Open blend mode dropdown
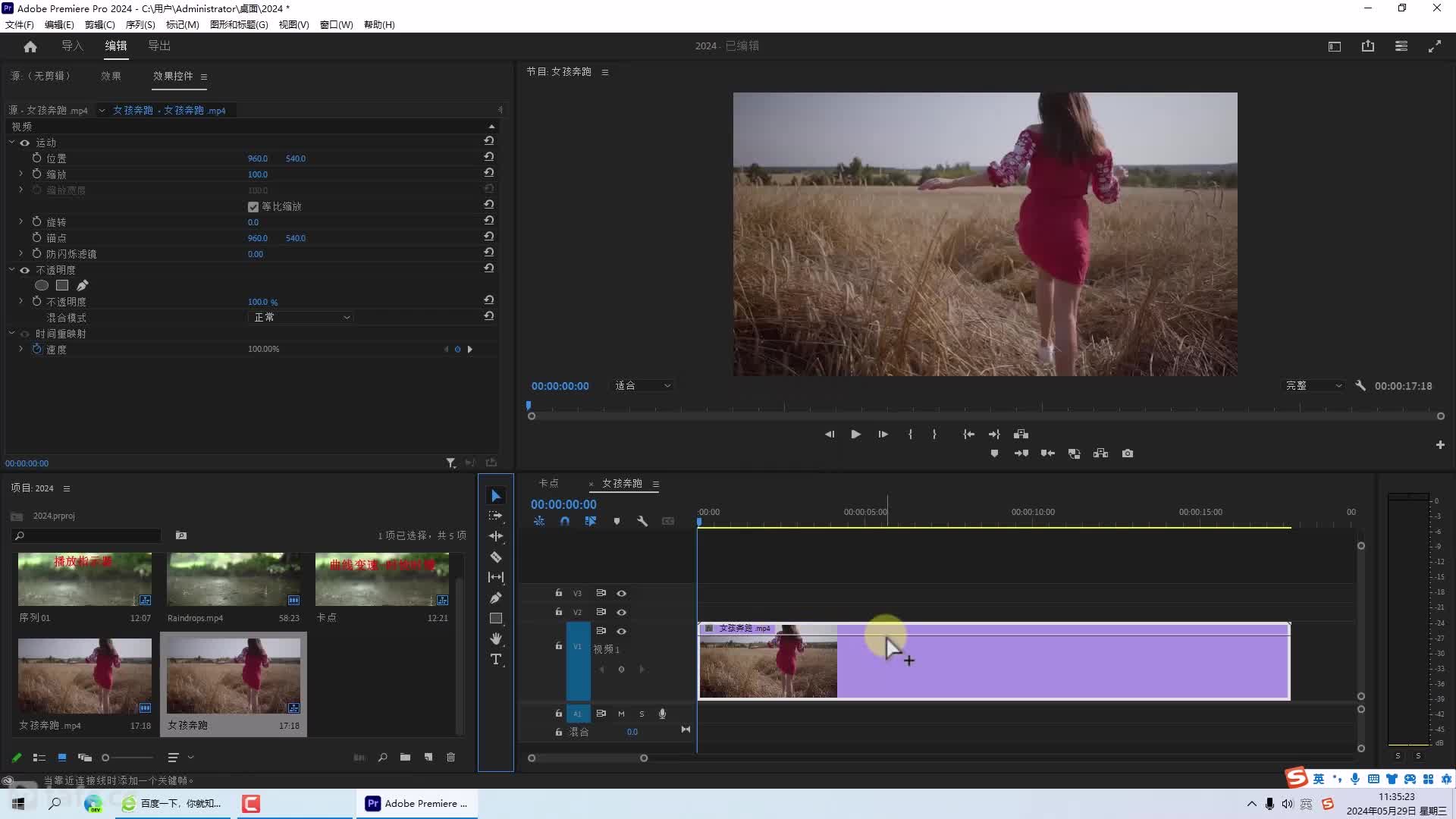This screenshot has height=819, width=1456. pos(300,317)
